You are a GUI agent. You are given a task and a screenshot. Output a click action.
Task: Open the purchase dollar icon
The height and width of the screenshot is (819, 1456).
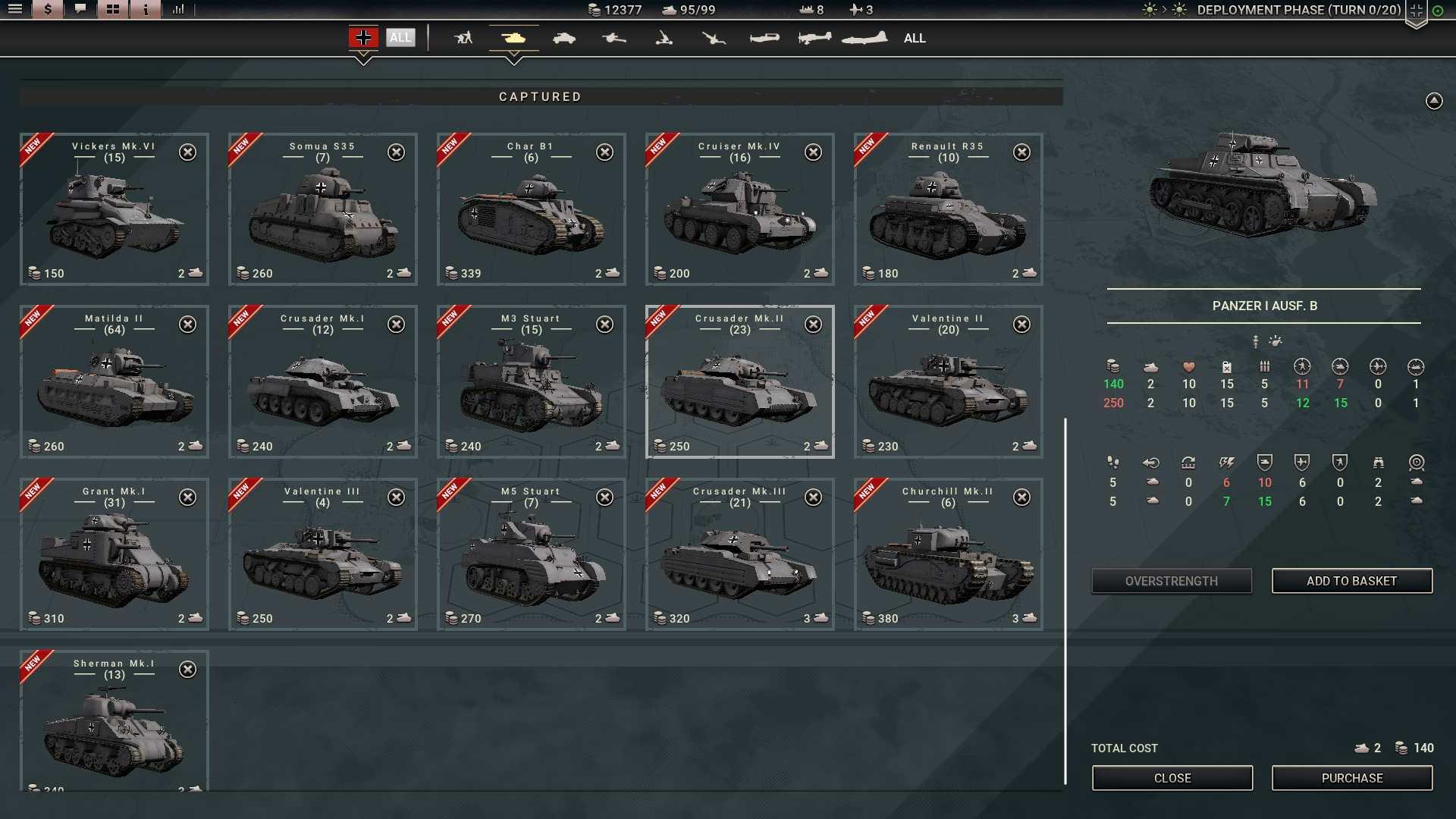[48, 9]
